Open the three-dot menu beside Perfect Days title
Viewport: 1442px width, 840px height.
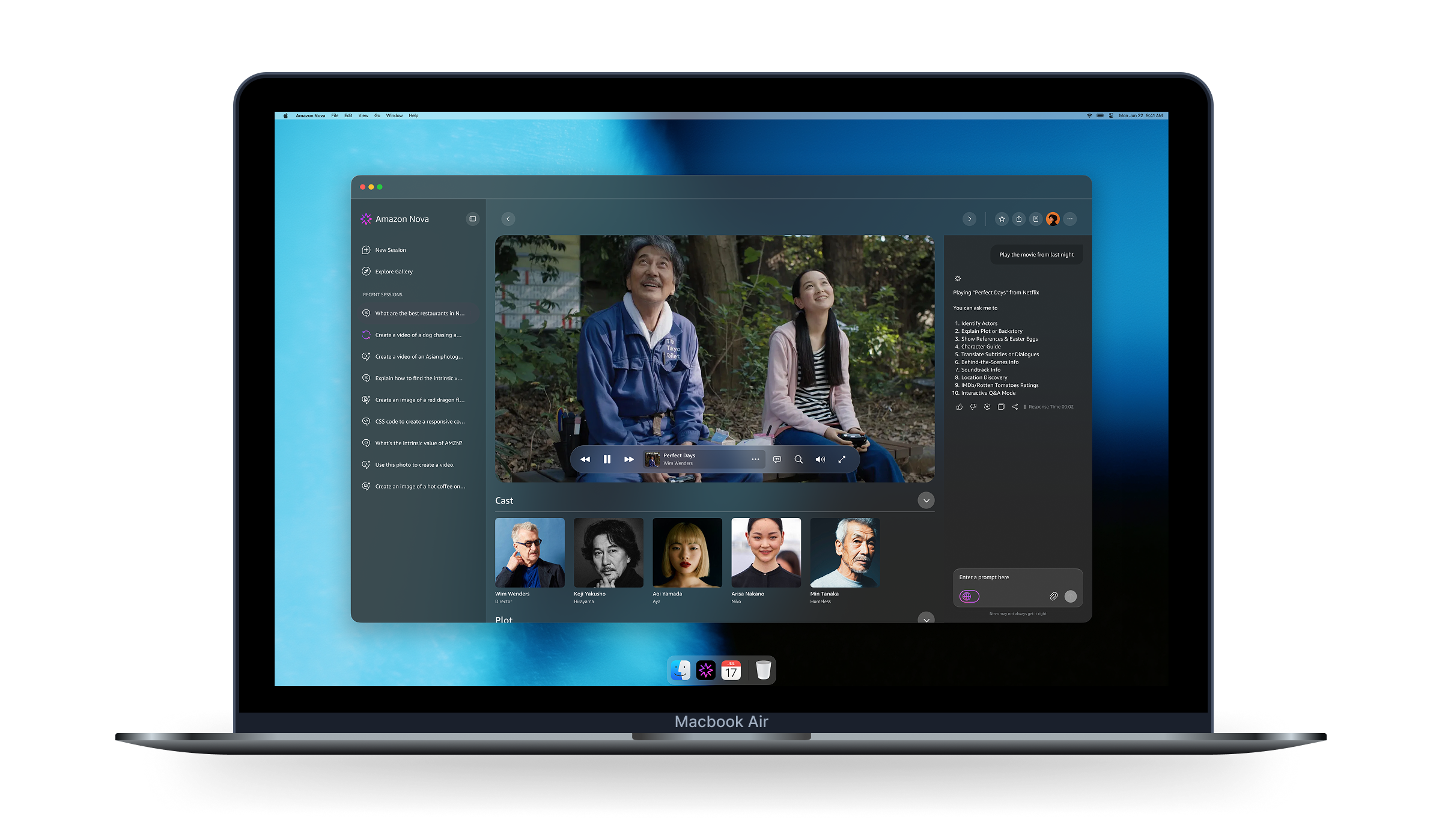pyautogui.click(x=755, y=459)
